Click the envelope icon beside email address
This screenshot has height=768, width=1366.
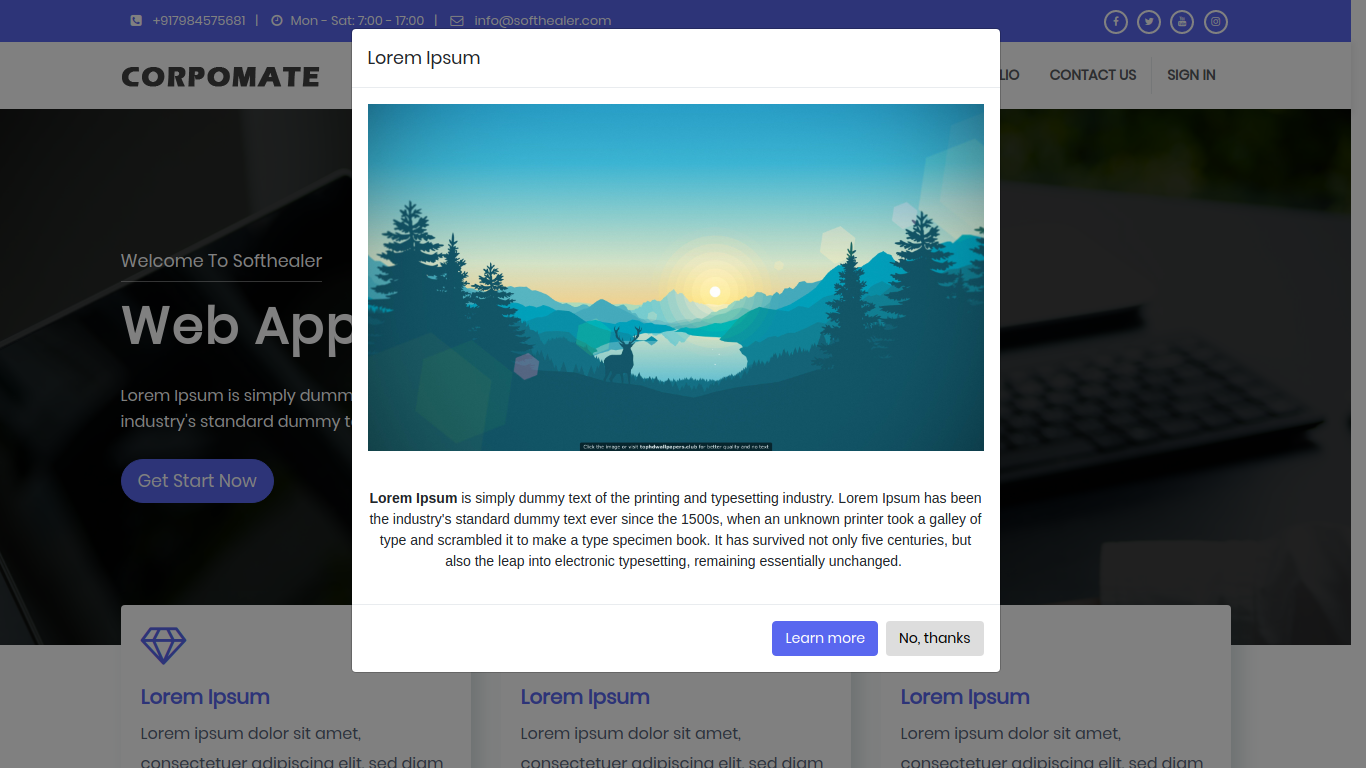457,21
